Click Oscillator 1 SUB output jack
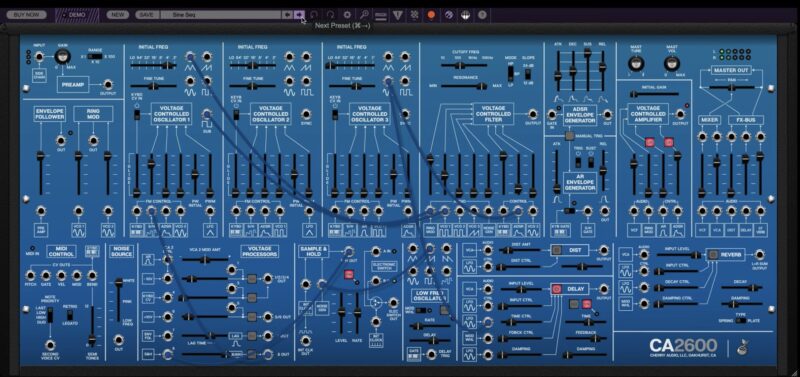 [207, 114]
